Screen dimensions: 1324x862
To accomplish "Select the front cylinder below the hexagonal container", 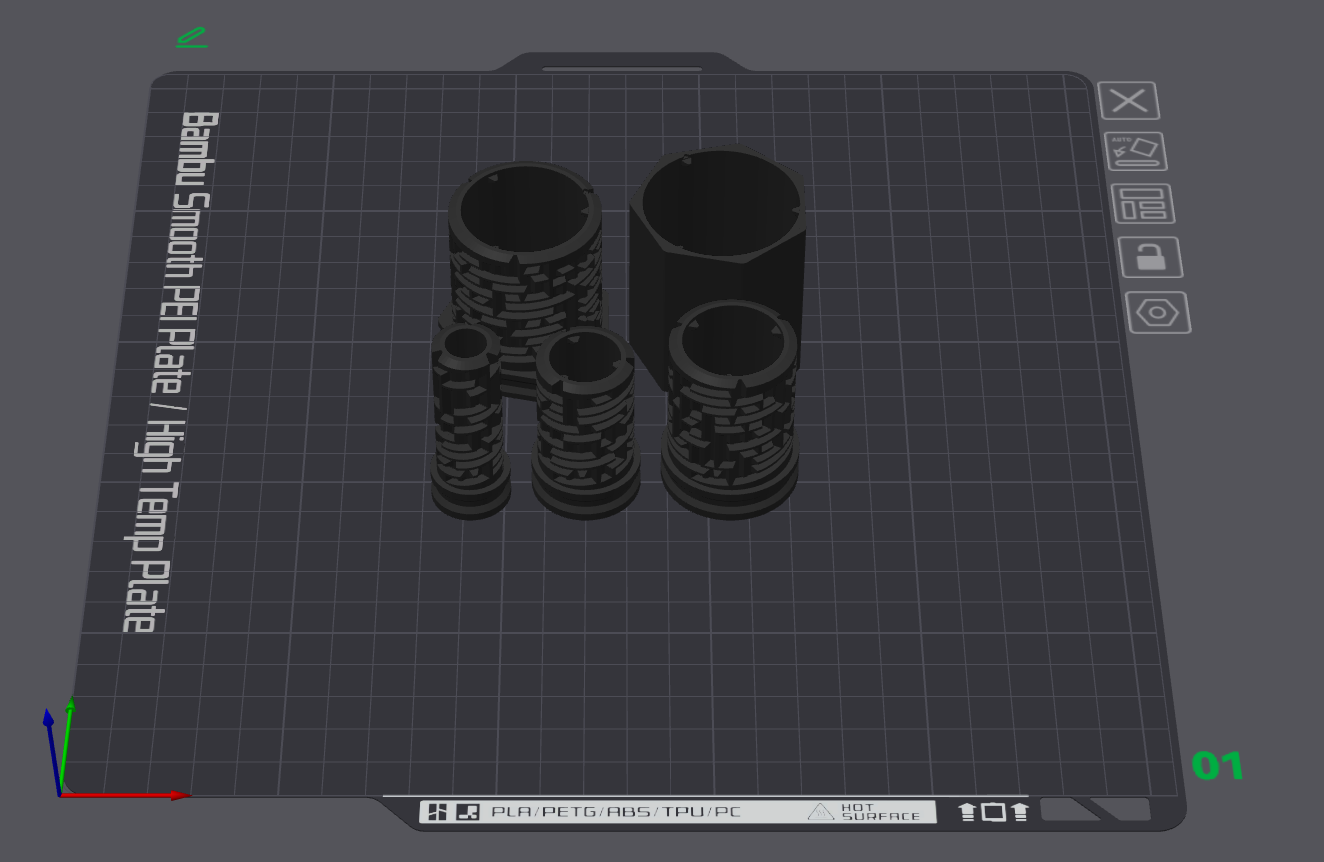I will click(731, 410).
